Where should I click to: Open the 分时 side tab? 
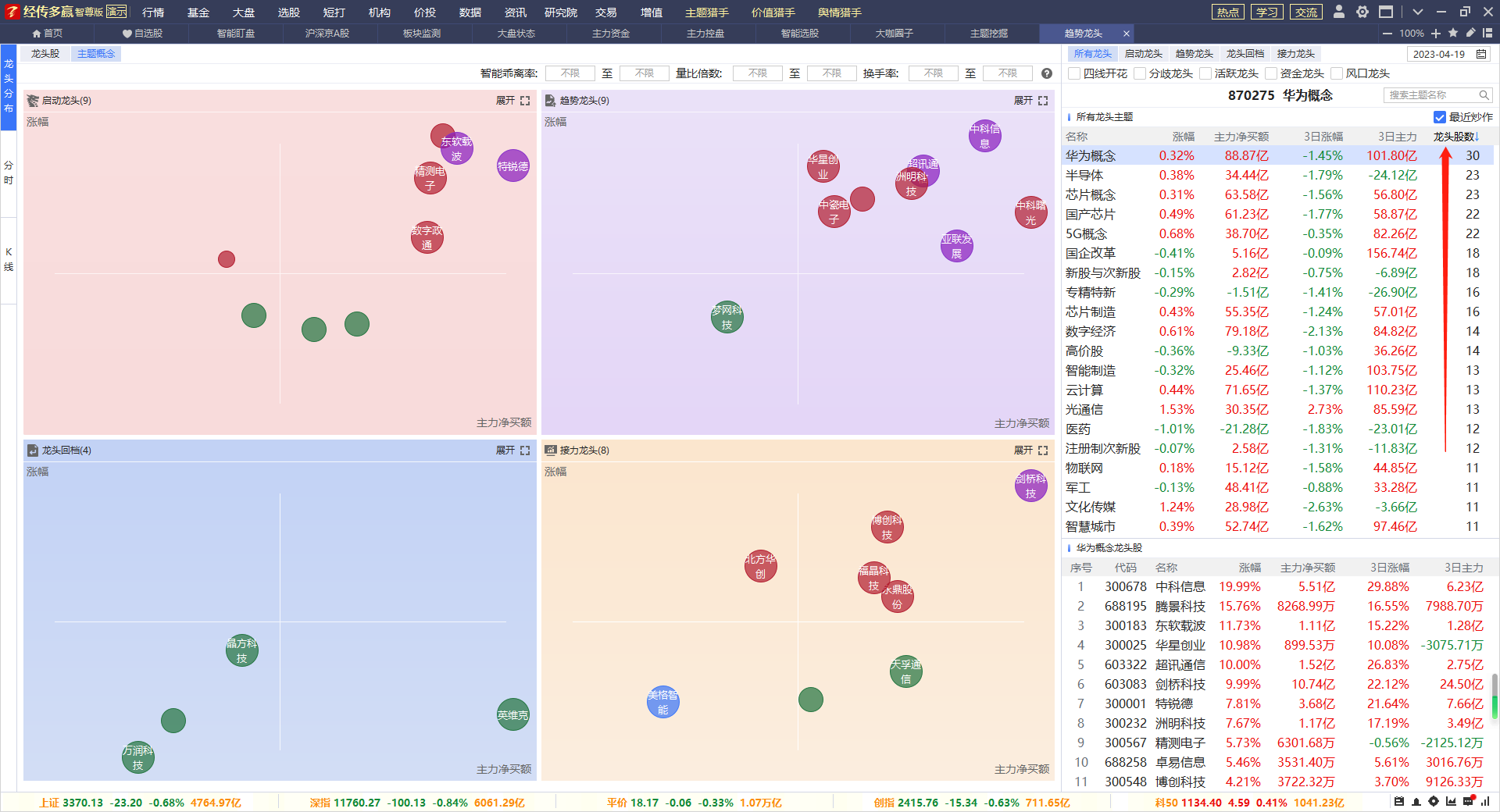[x=9, y=173]
